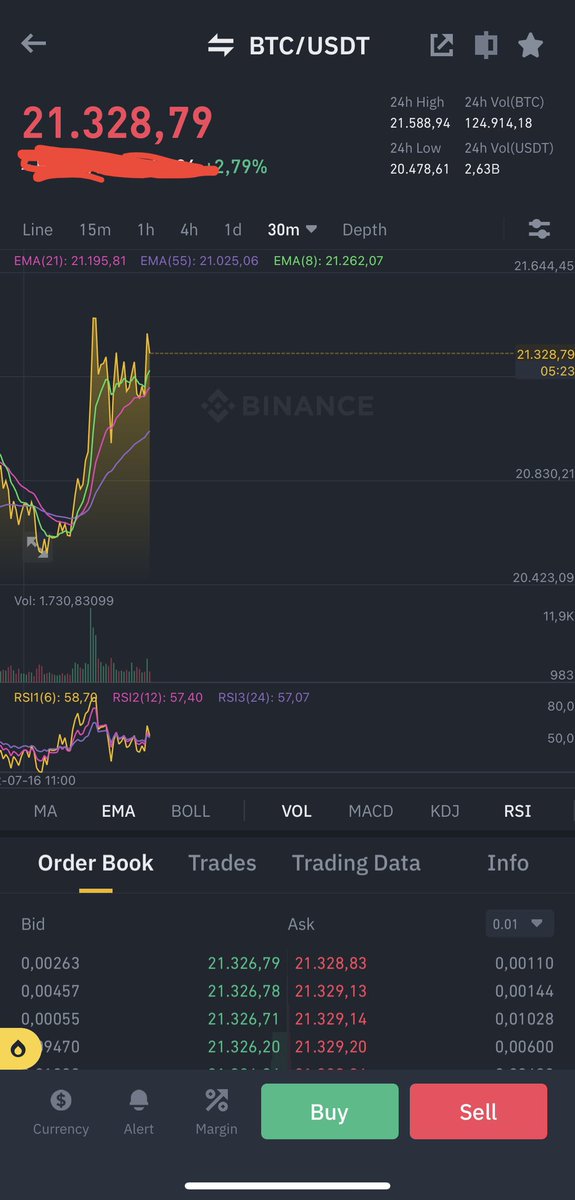Tap the Vol: 1.730,83099 label

click(x=64, y=602)
